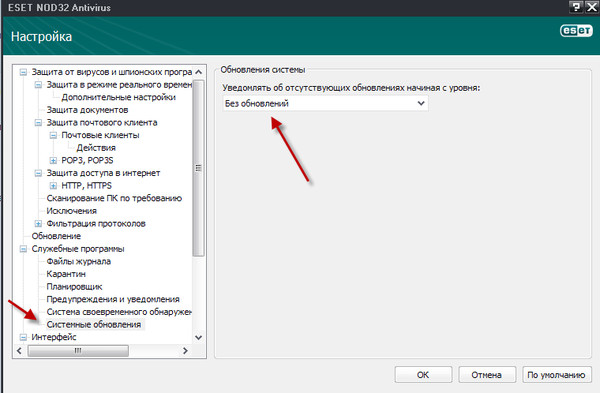Viewport: 600px width, 393px height.
Task: Click the ESET logo in header
Action: (x=576, y=31)
